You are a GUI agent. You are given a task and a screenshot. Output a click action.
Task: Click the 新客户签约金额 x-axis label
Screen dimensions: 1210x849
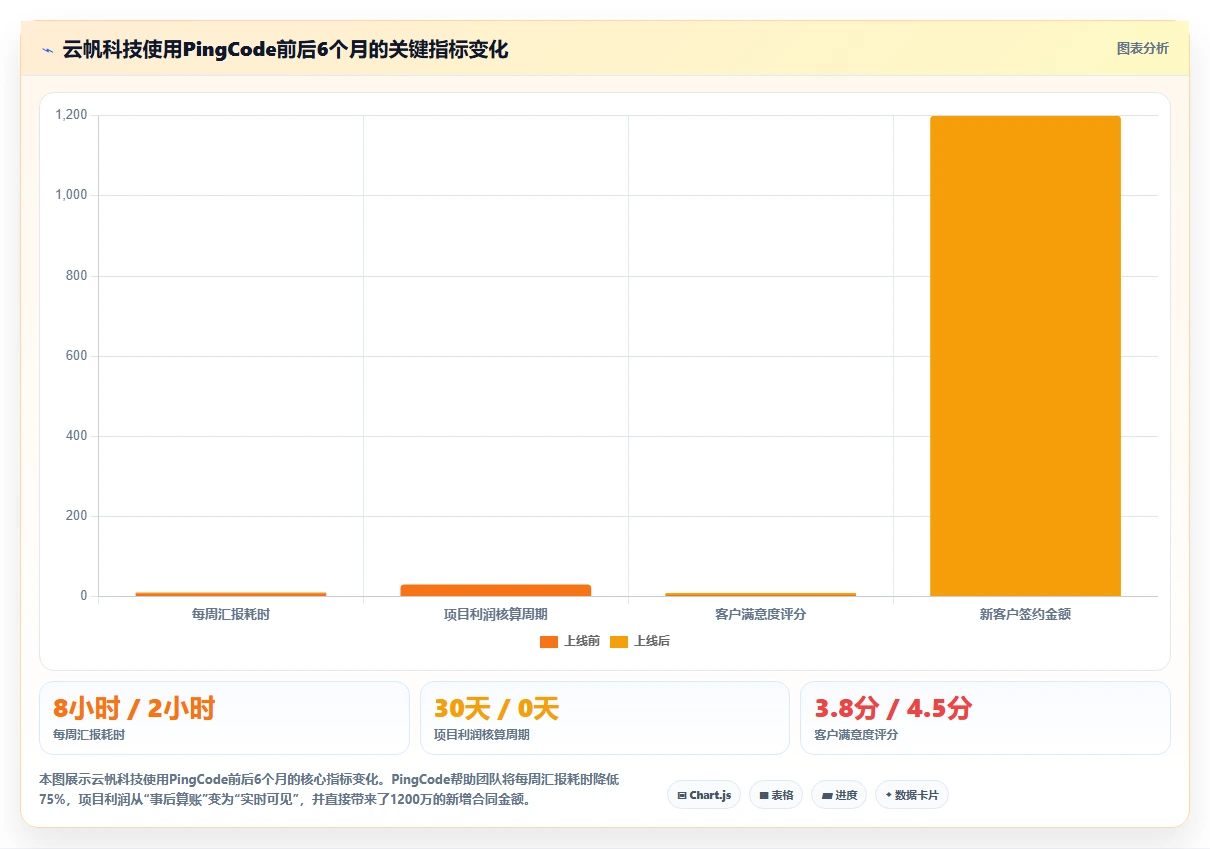[1025, 614]
